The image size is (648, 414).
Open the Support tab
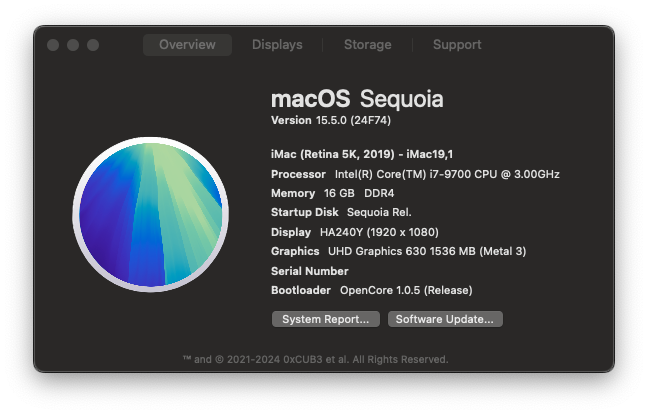click(457, 45)
